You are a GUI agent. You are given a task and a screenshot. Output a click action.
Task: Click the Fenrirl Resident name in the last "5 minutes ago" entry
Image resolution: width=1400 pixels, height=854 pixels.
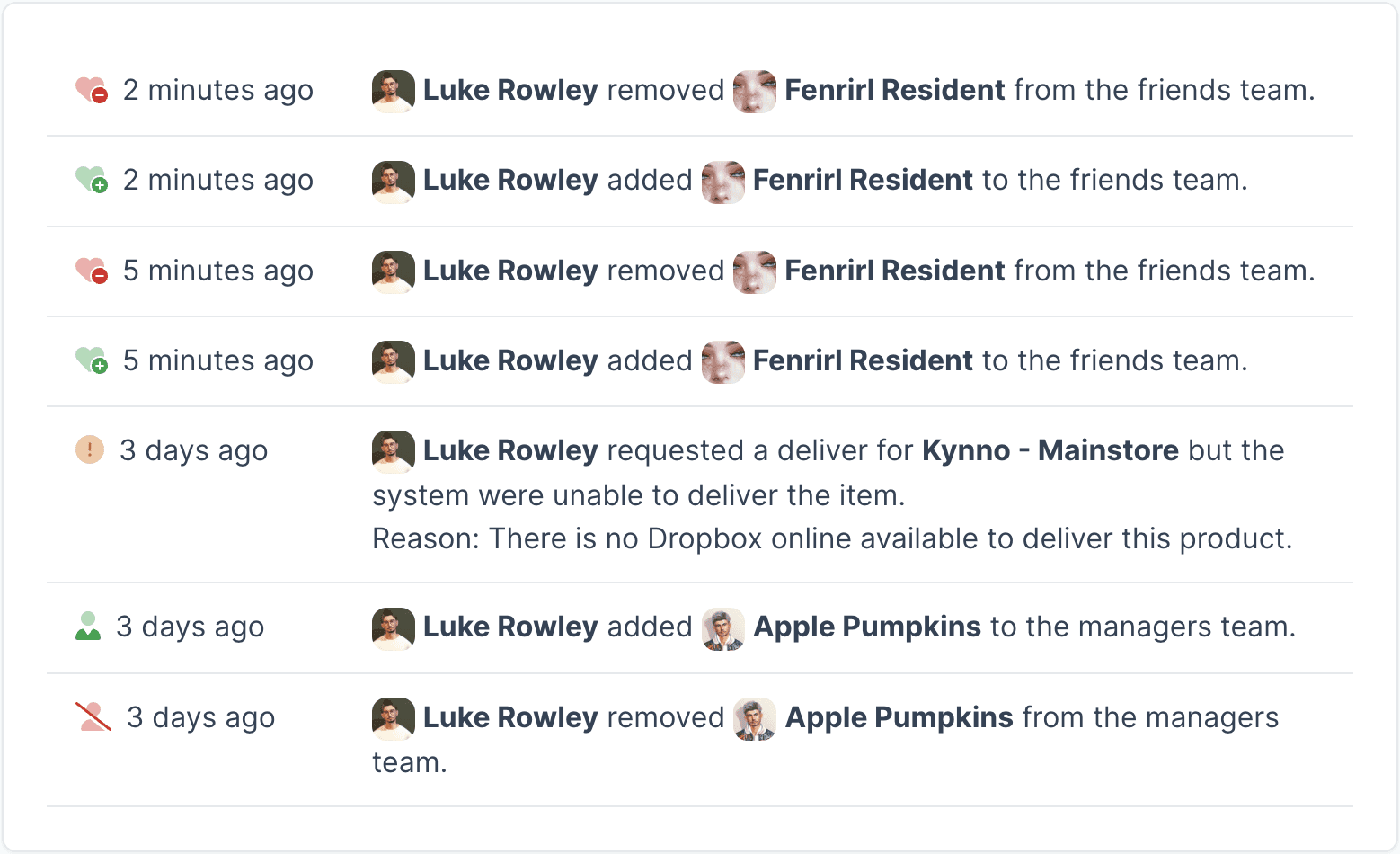click(863, 360)
